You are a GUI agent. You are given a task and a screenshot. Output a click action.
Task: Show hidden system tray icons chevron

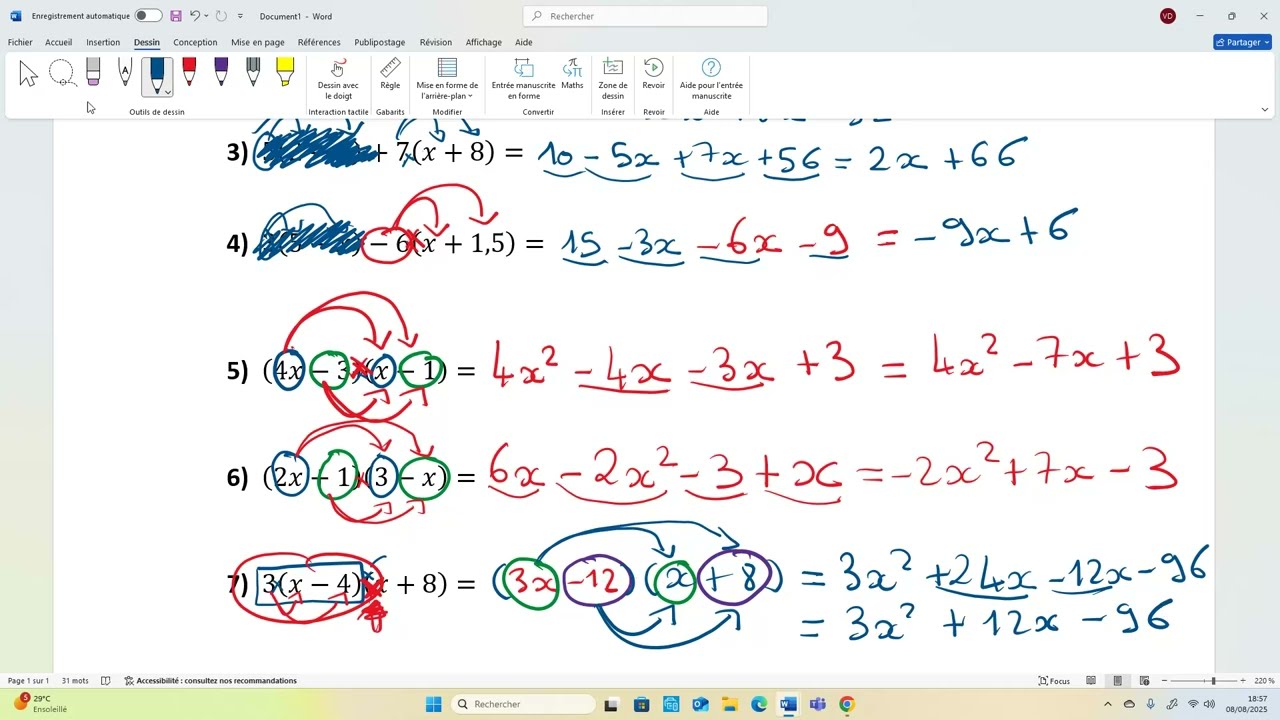tap(1107, 704)
